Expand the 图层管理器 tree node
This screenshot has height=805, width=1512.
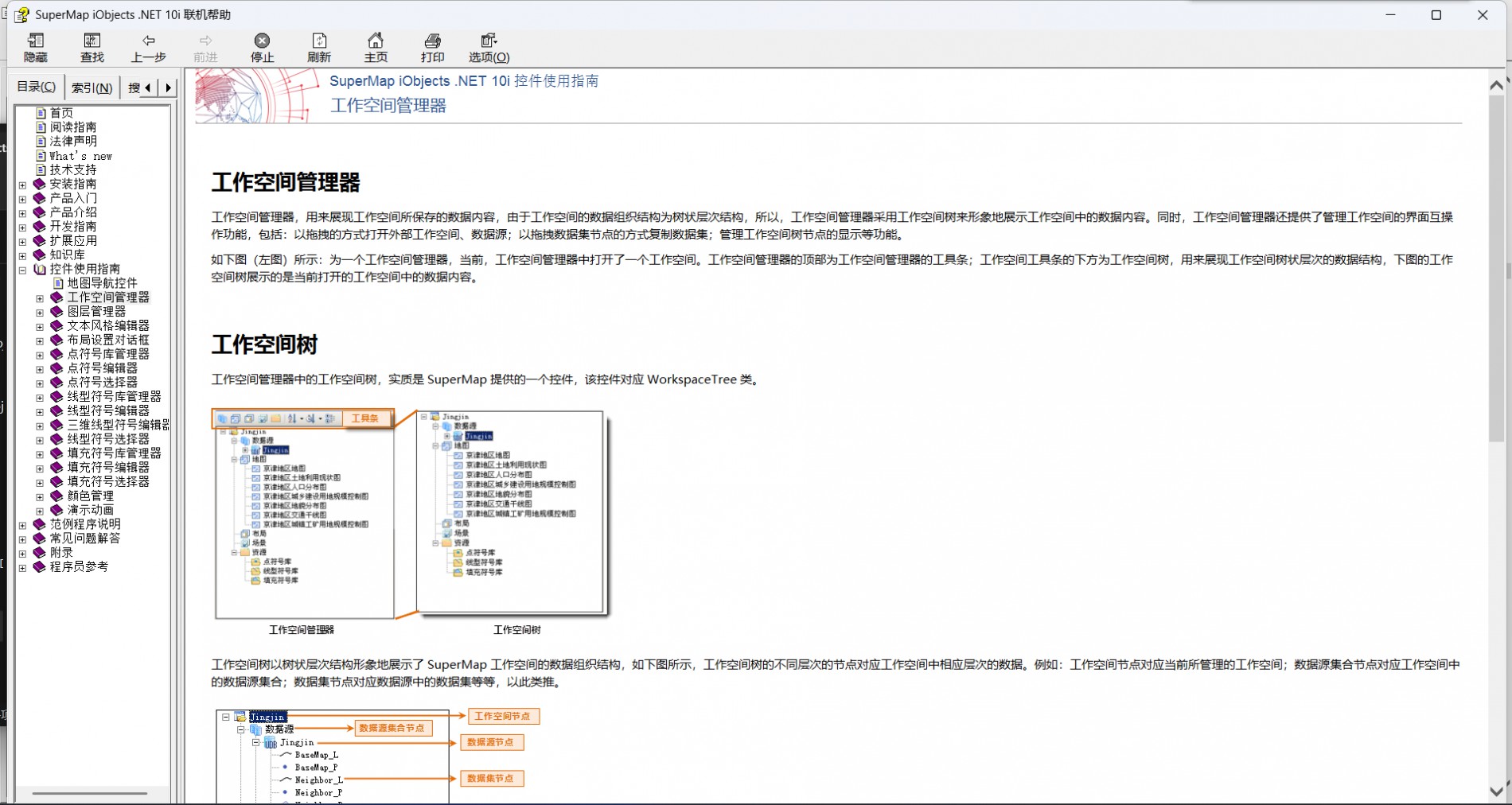tap(40, 313)
